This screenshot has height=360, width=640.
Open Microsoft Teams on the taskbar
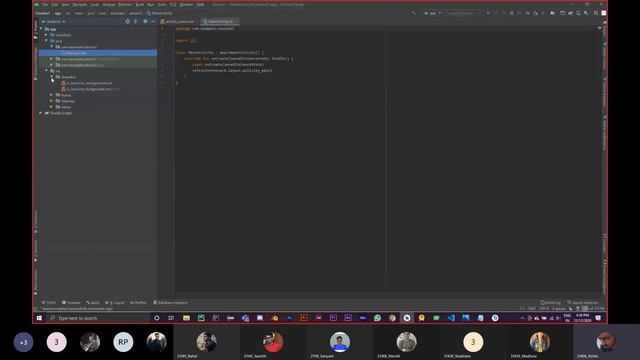click(245, 318)
